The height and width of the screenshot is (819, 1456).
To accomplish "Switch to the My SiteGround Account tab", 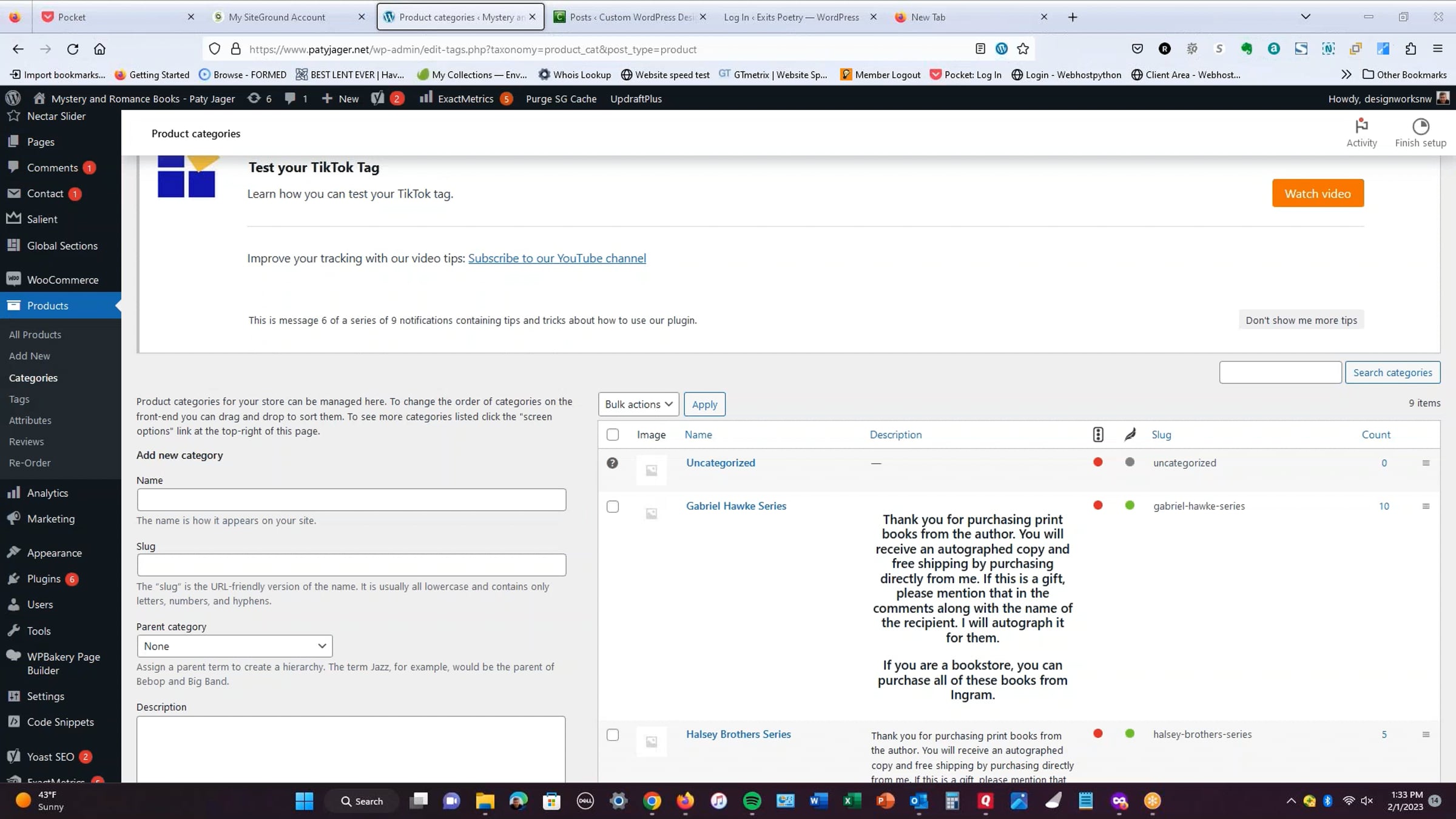I will pyautogui.click(x=277, y=17).
